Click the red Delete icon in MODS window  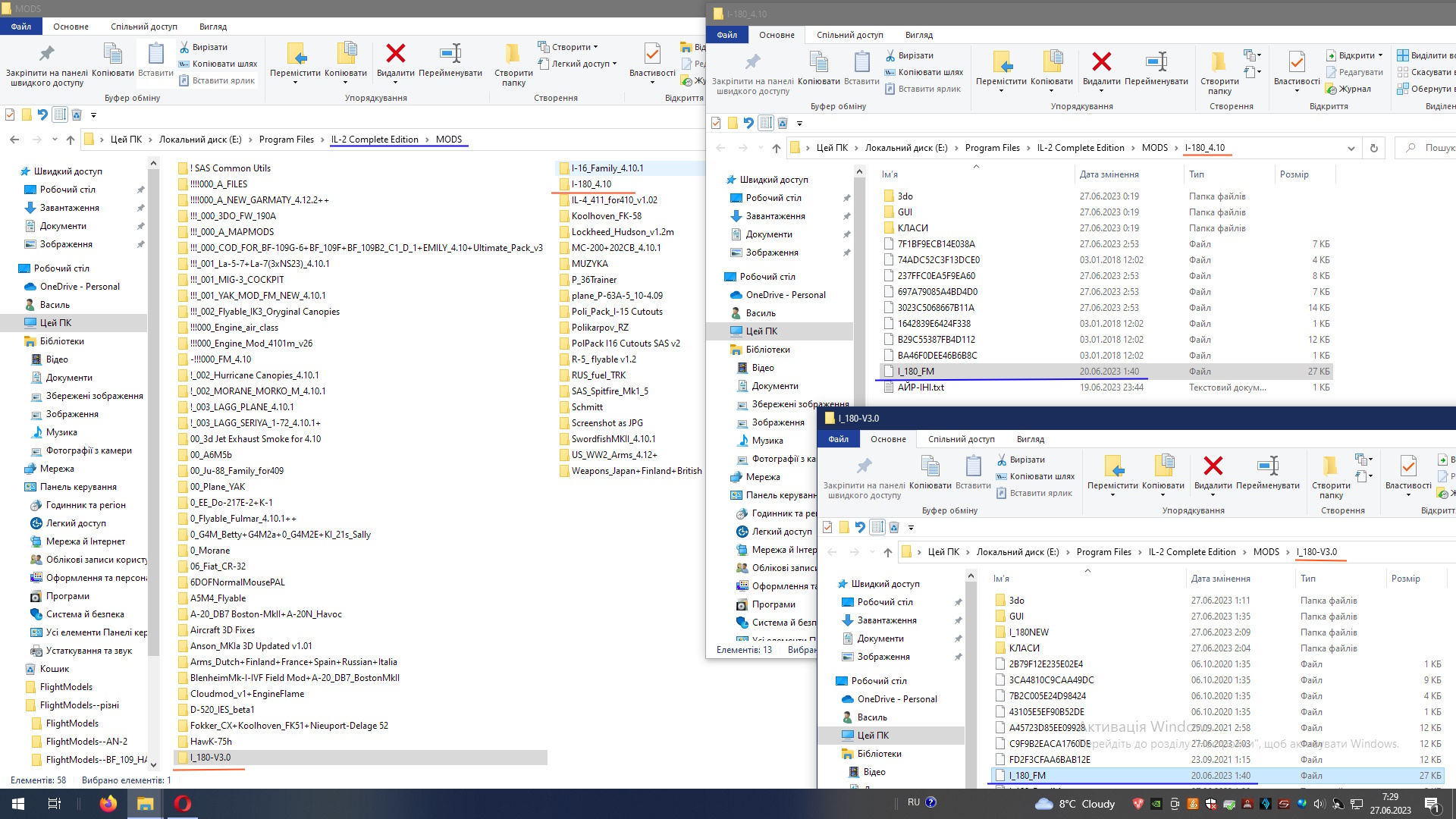395,55
